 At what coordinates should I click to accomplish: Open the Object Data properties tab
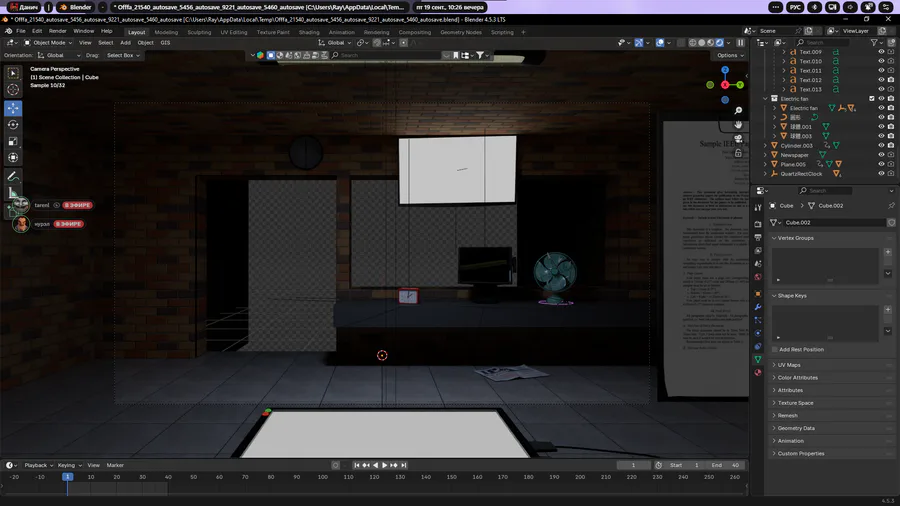[x=758, y=360]
